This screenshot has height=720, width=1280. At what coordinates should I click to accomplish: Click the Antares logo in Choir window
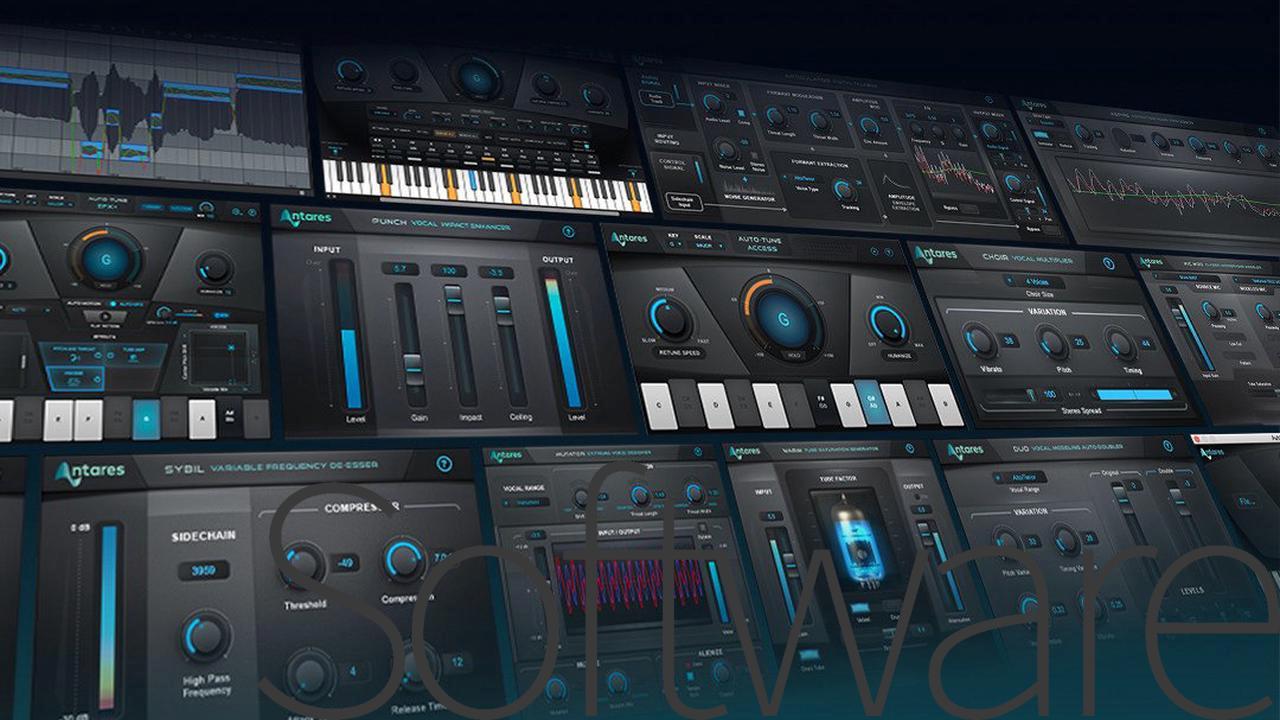(936, 254)
